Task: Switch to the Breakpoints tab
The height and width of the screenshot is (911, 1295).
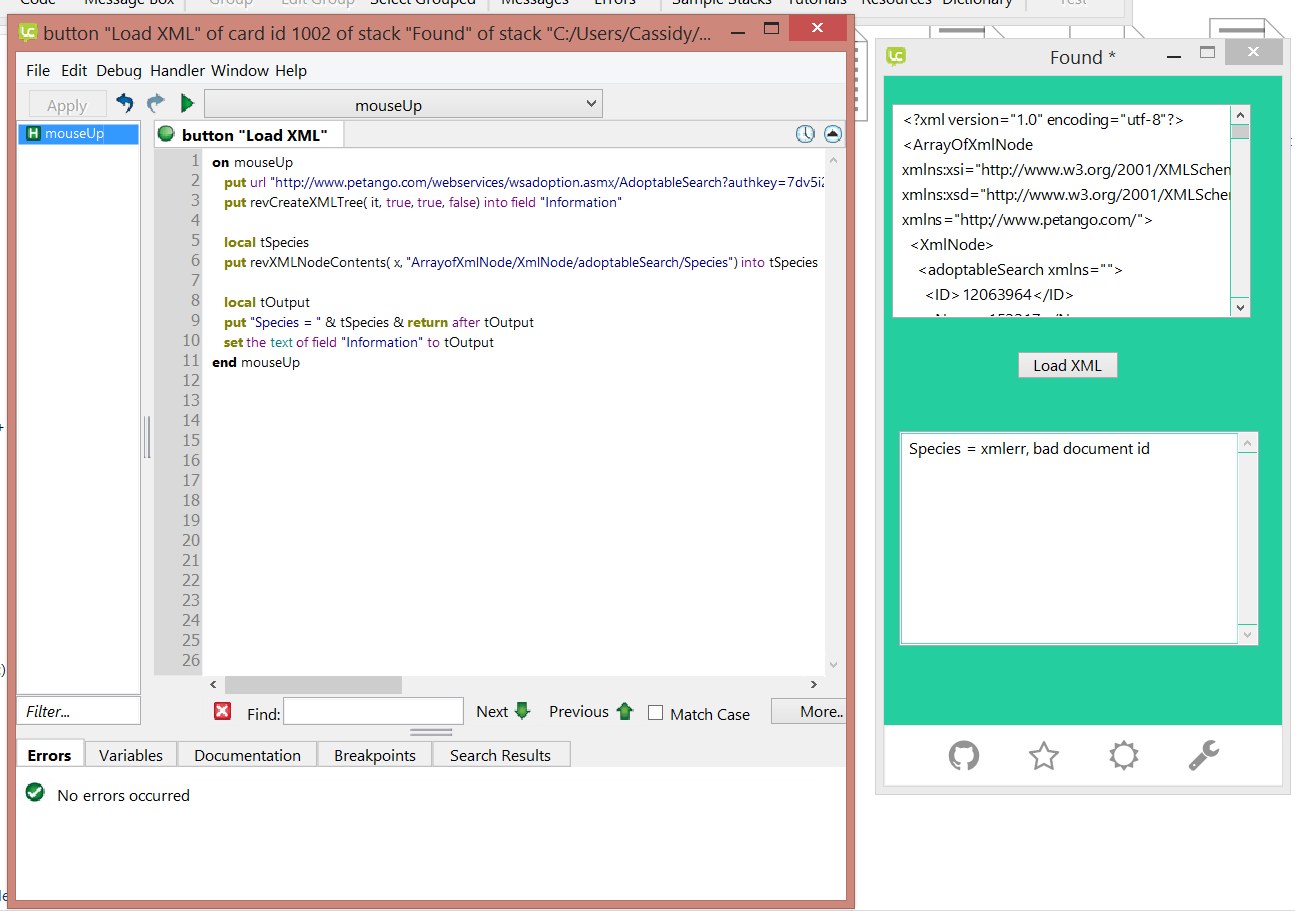Action: 375,755
